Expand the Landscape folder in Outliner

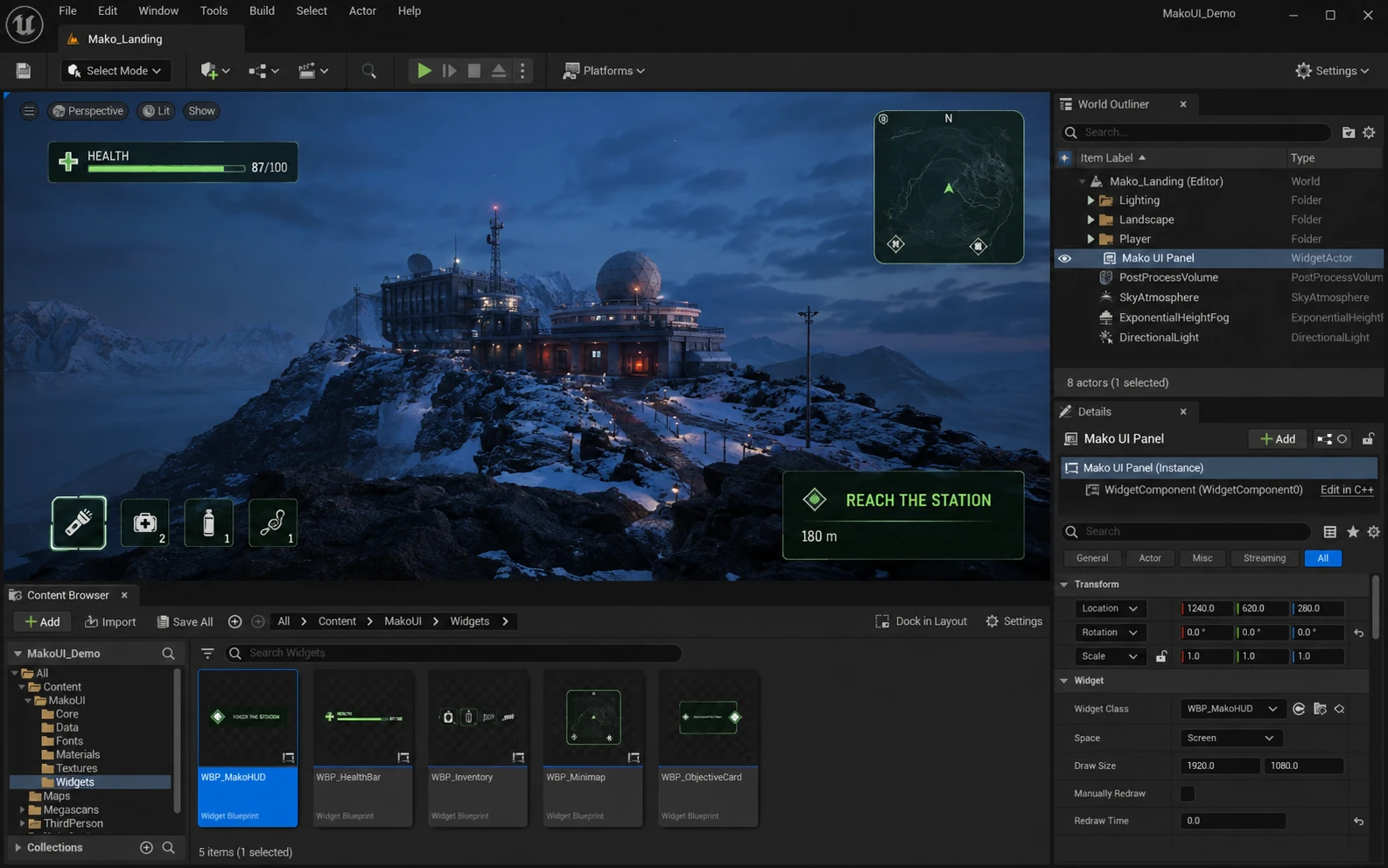1090,220
